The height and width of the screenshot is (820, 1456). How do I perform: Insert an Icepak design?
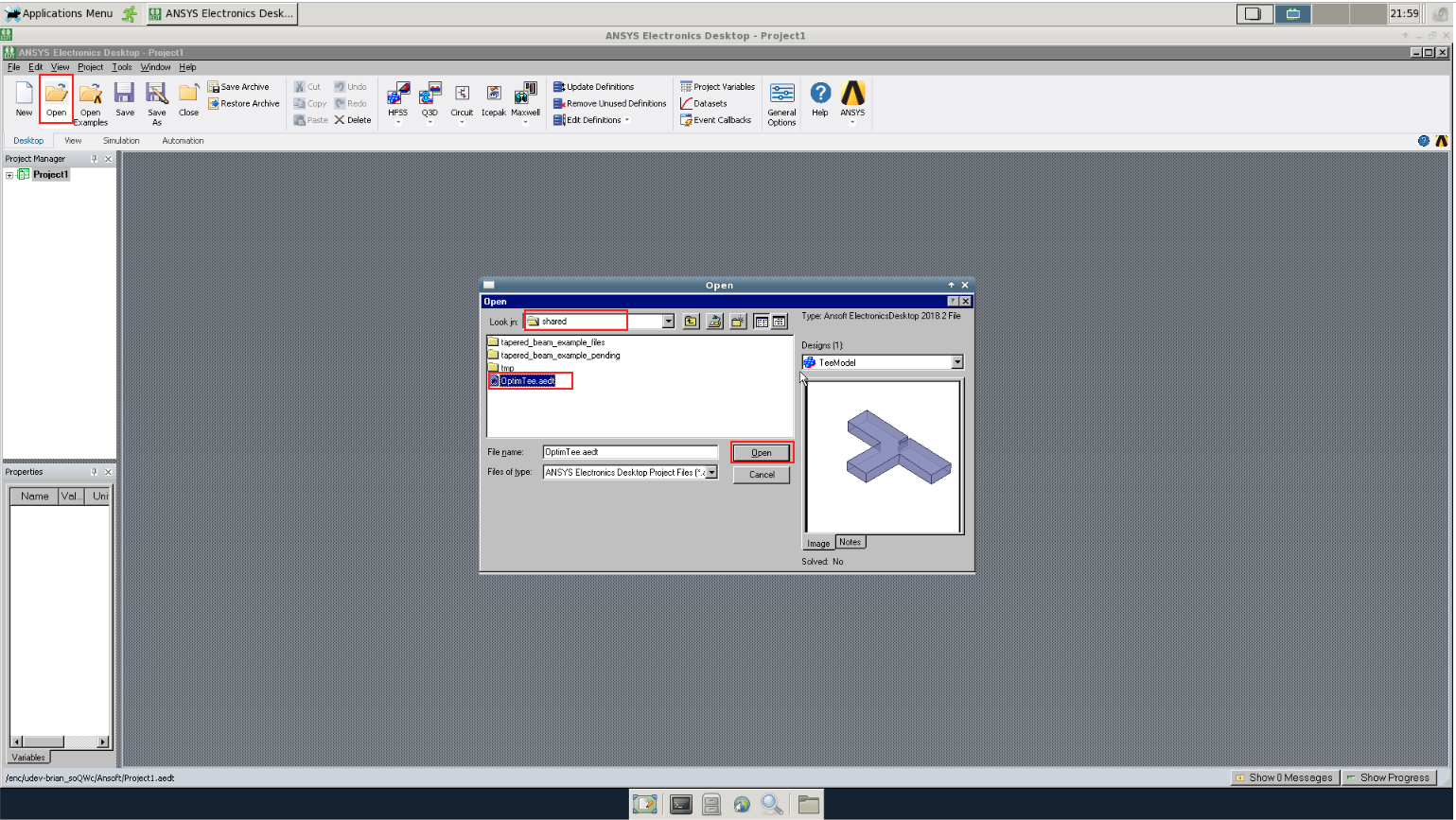tap(494, 99)
